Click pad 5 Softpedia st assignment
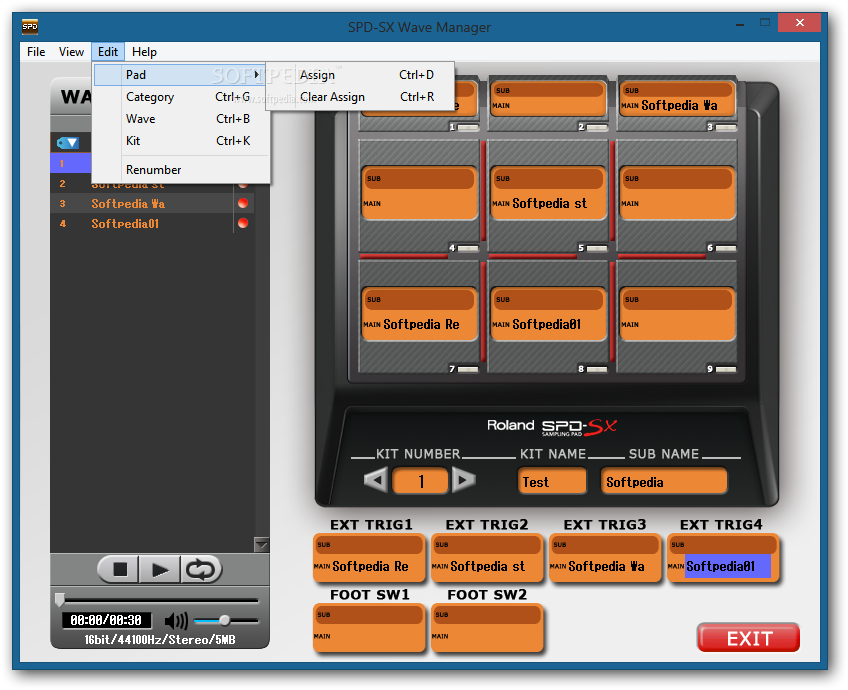Screen dimensions: 848x690 click(x=548, y=192)
